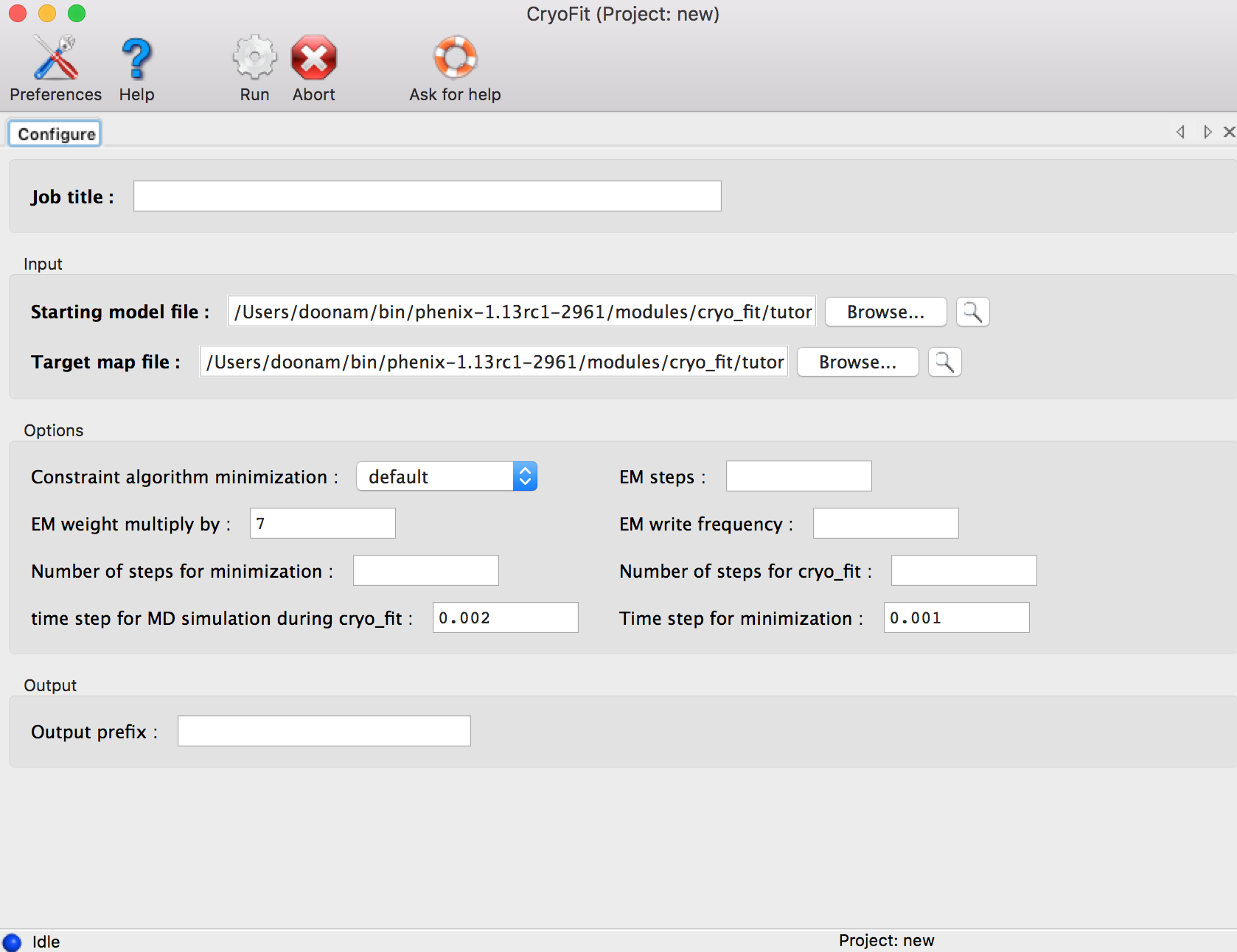Edit the EM weight multiply by value
Image resolution: width=1237 pixels, height=952 pixels.
click(322, 523)
